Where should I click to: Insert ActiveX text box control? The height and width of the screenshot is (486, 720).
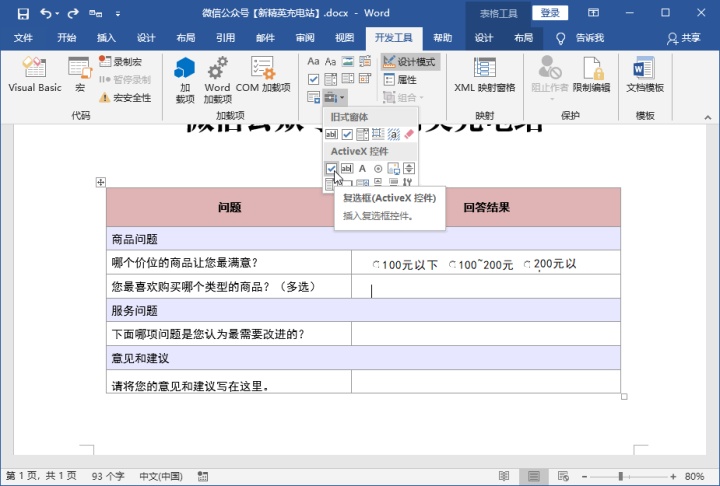[347, 169]
